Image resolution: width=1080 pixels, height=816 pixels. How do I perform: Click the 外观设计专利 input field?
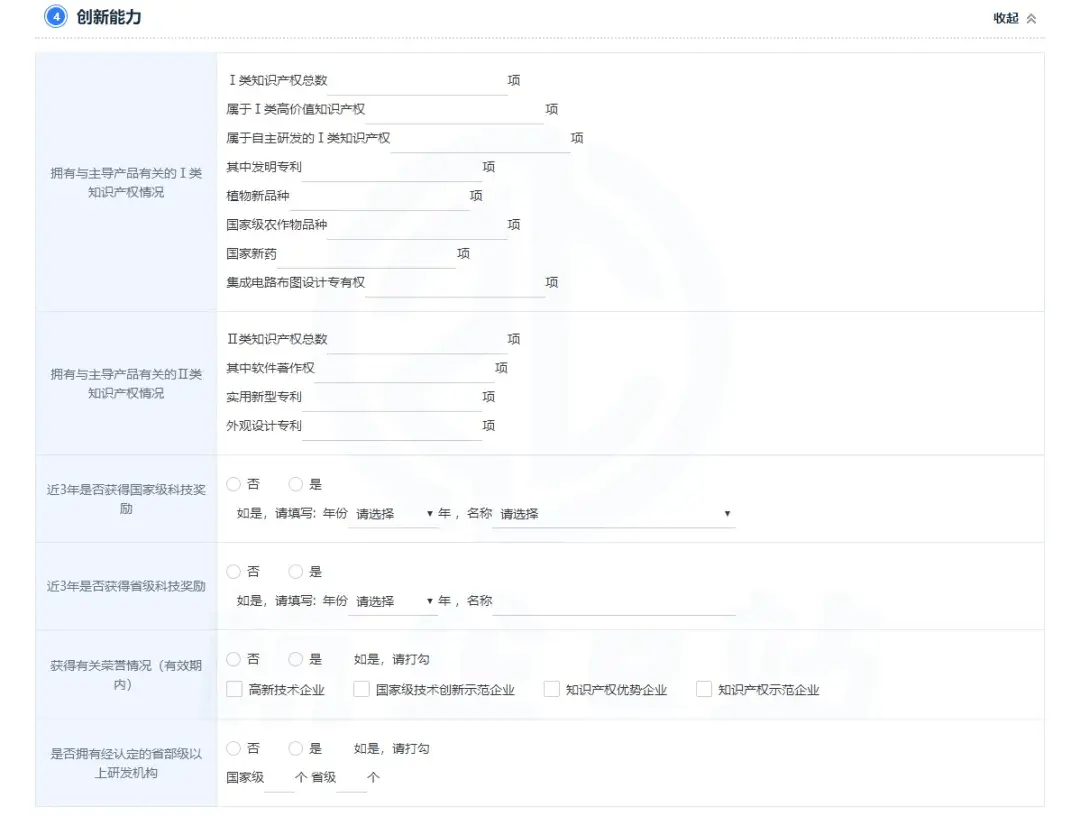pyautogui.click(x=391, y=427)
